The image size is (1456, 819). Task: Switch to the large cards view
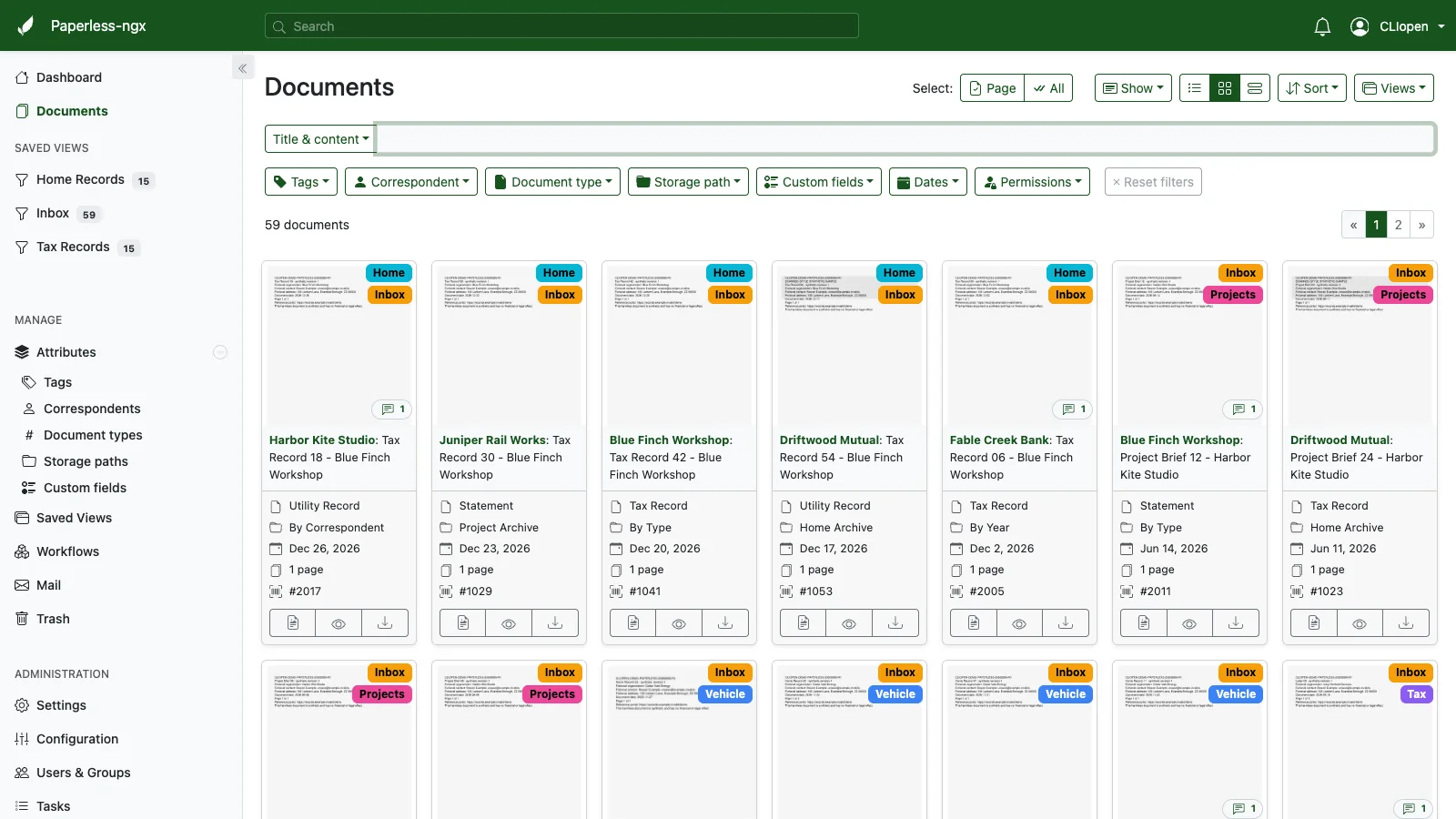click(1255, 88)
